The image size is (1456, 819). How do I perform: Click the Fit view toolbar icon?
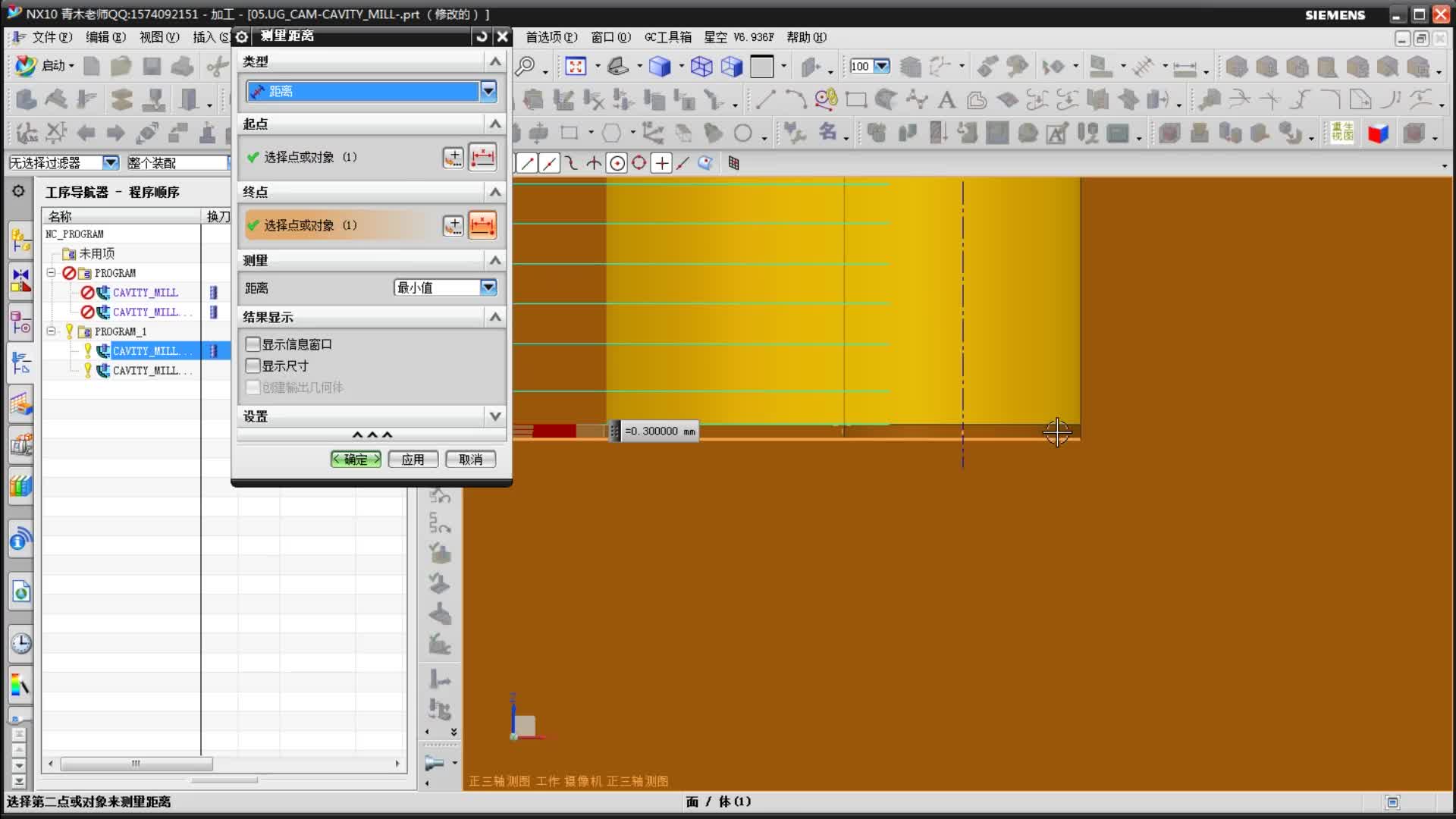coord(576,67)
